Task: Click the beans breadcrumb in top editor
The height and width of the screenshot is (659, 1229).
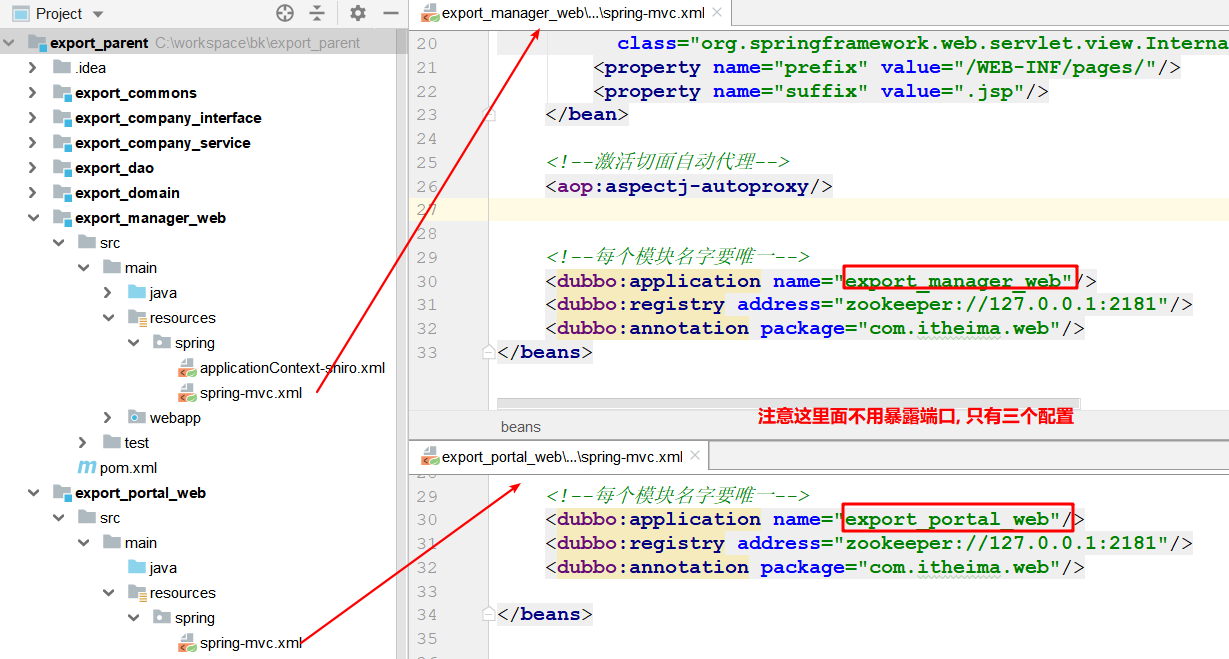Action: [x=521, y=426]
